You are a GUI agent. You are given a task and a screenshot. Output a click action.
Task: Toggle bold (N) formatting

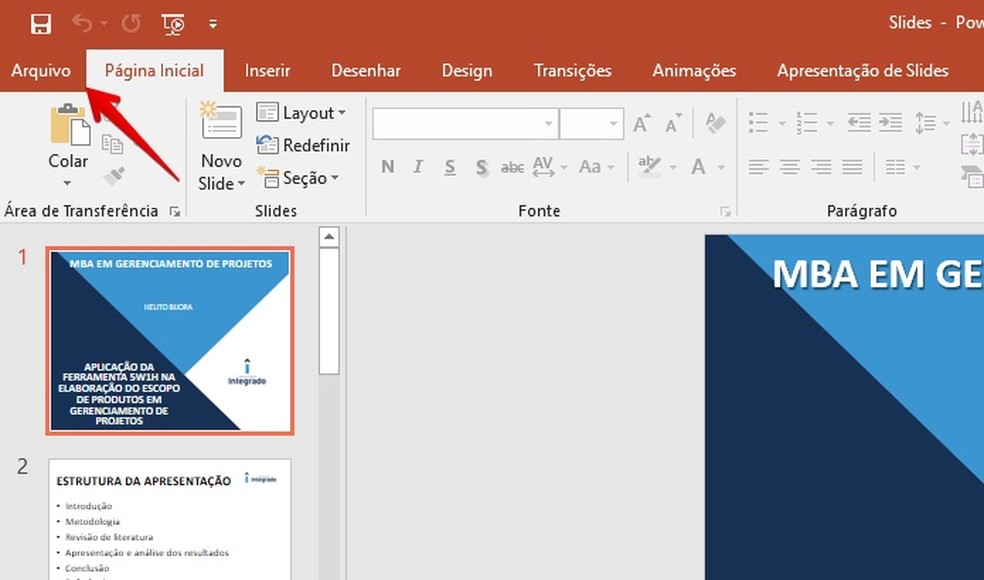coord(387,167)
